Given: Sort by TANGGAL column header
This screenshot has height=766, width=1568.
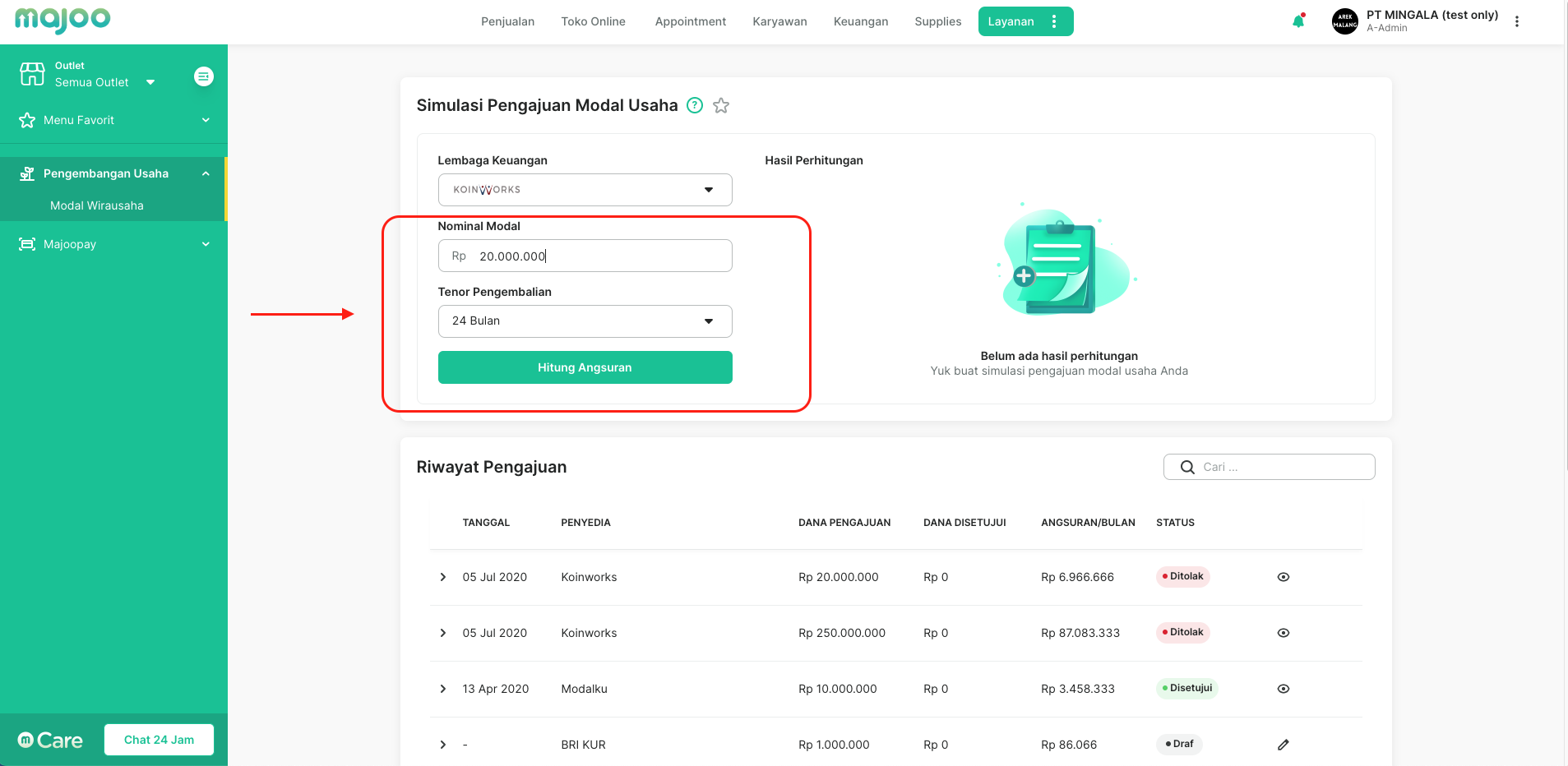Looking at the screenshot, I should point(486,523).
